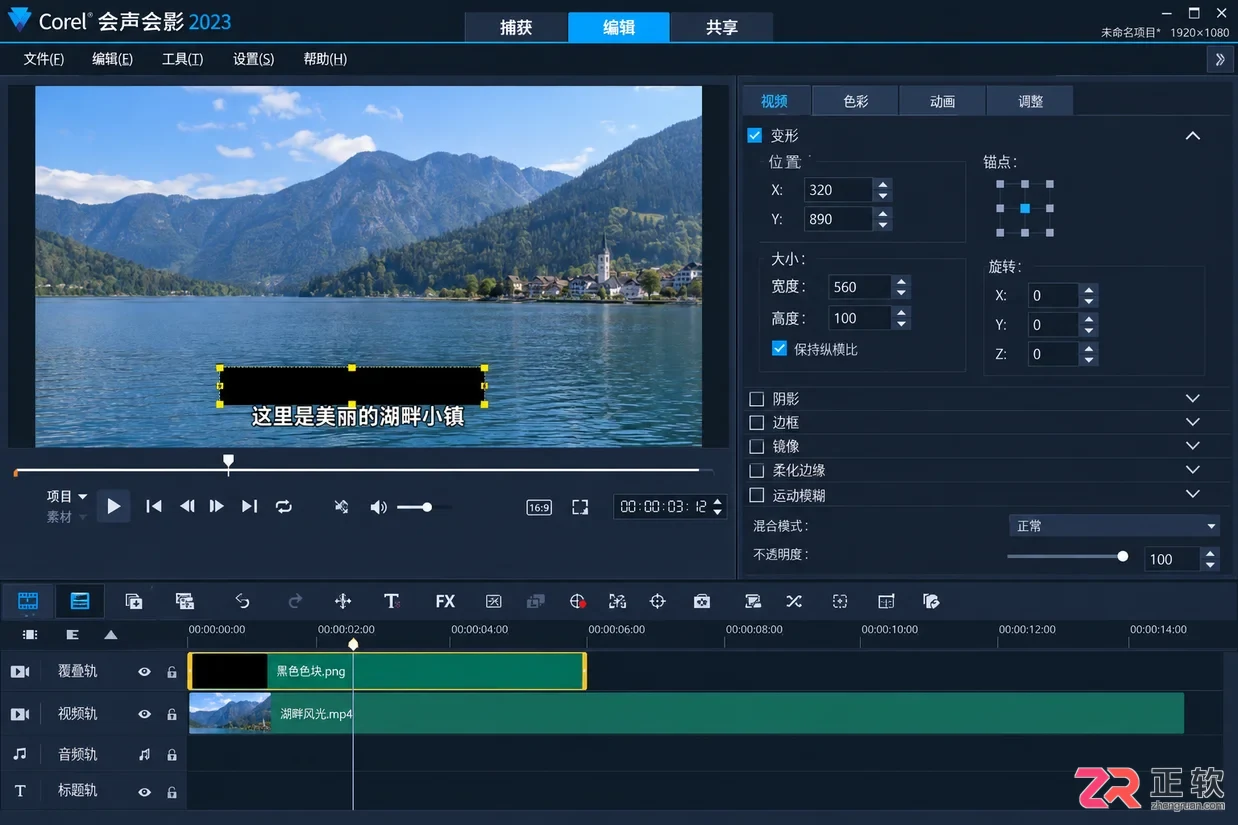Enable the 阴影 checkbox

tap(757, 399)
